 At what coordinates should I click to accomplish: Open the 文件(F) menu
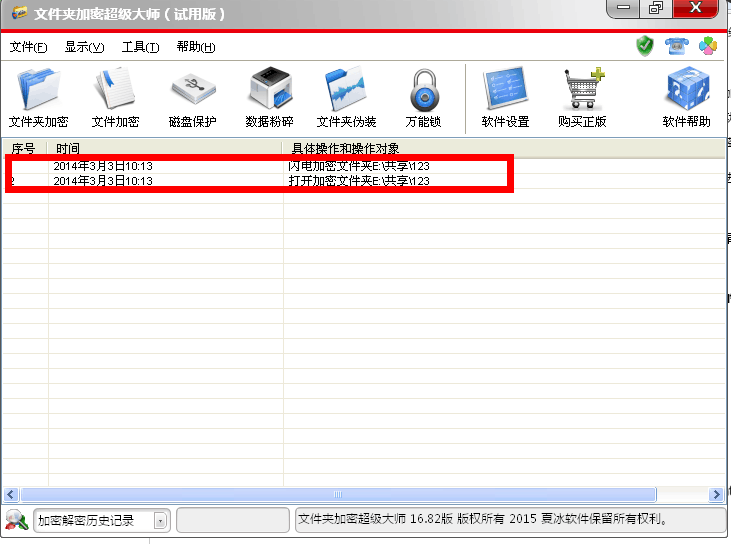pos(28,47)
